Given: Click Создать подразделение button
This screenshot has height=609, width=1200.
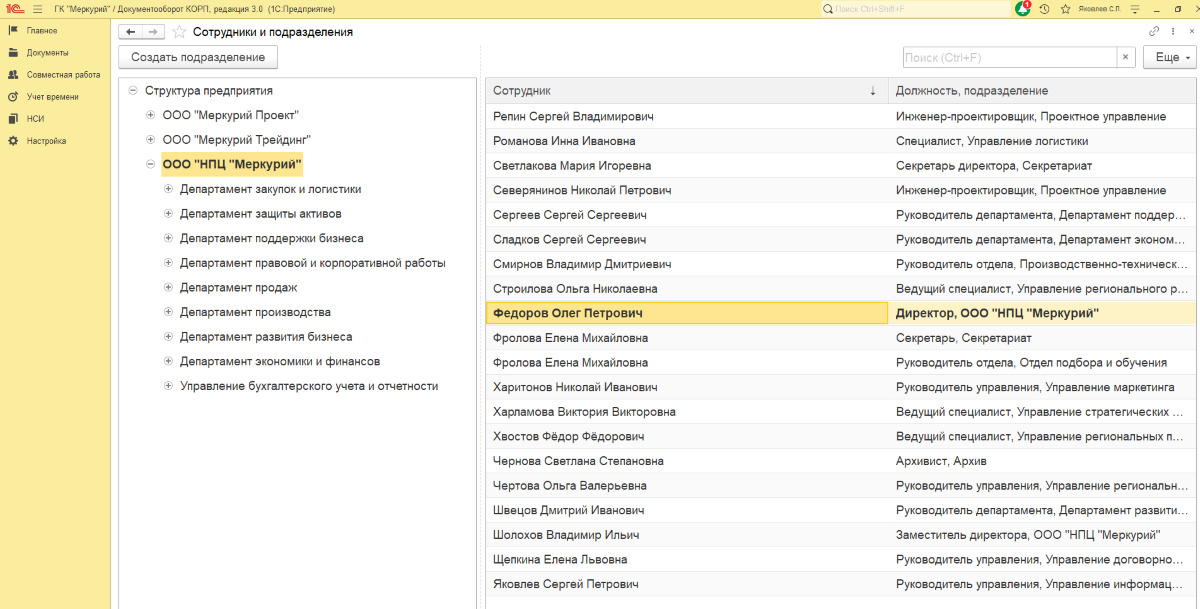Looking at the screenshot, I should [x=198, y=58].
